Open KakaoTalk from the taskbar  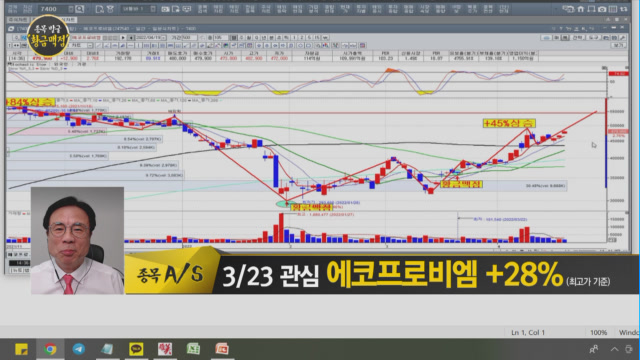pos(136,349)
